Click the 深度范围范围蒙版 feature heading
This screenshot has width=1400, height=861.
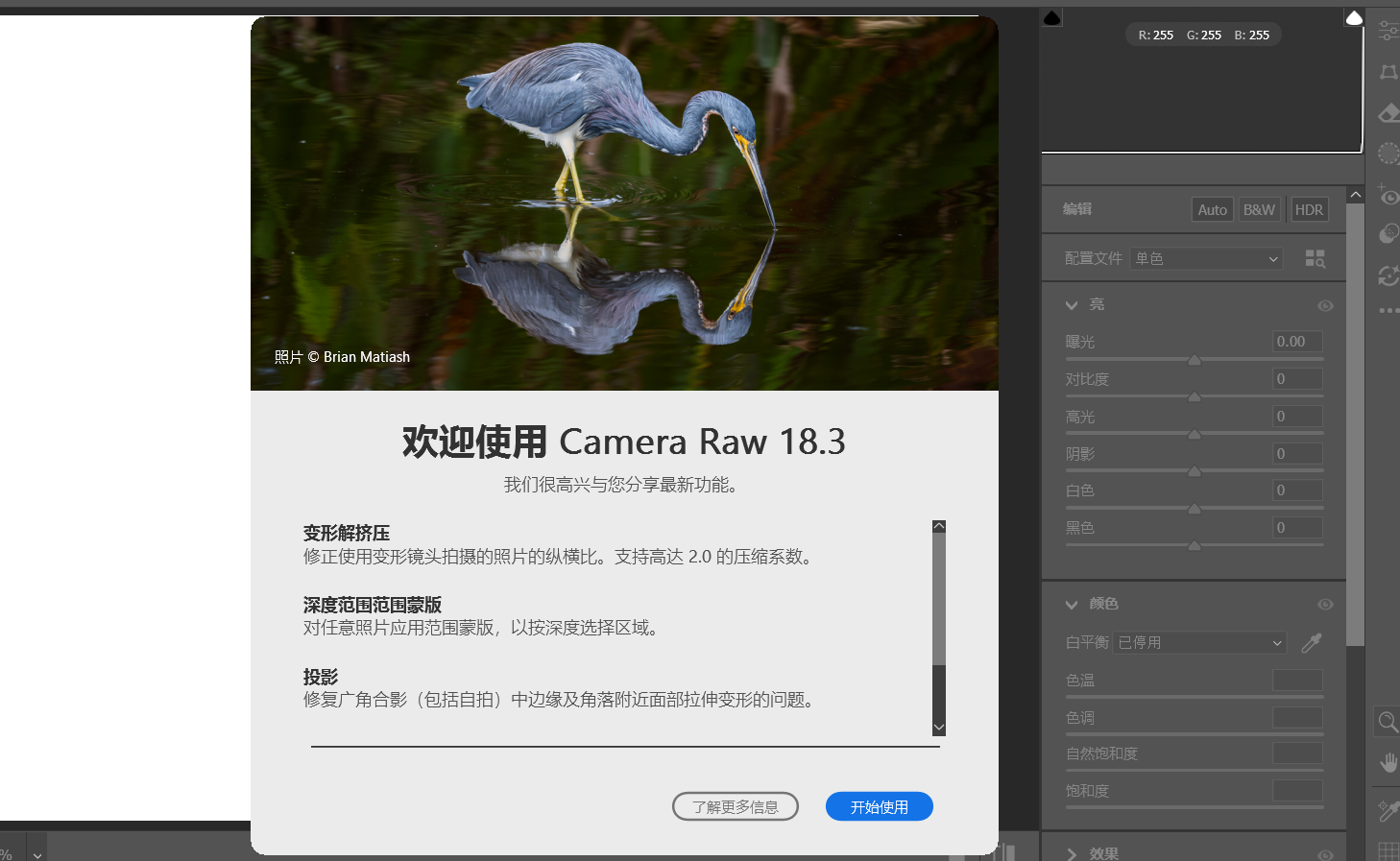coord(373,605)
